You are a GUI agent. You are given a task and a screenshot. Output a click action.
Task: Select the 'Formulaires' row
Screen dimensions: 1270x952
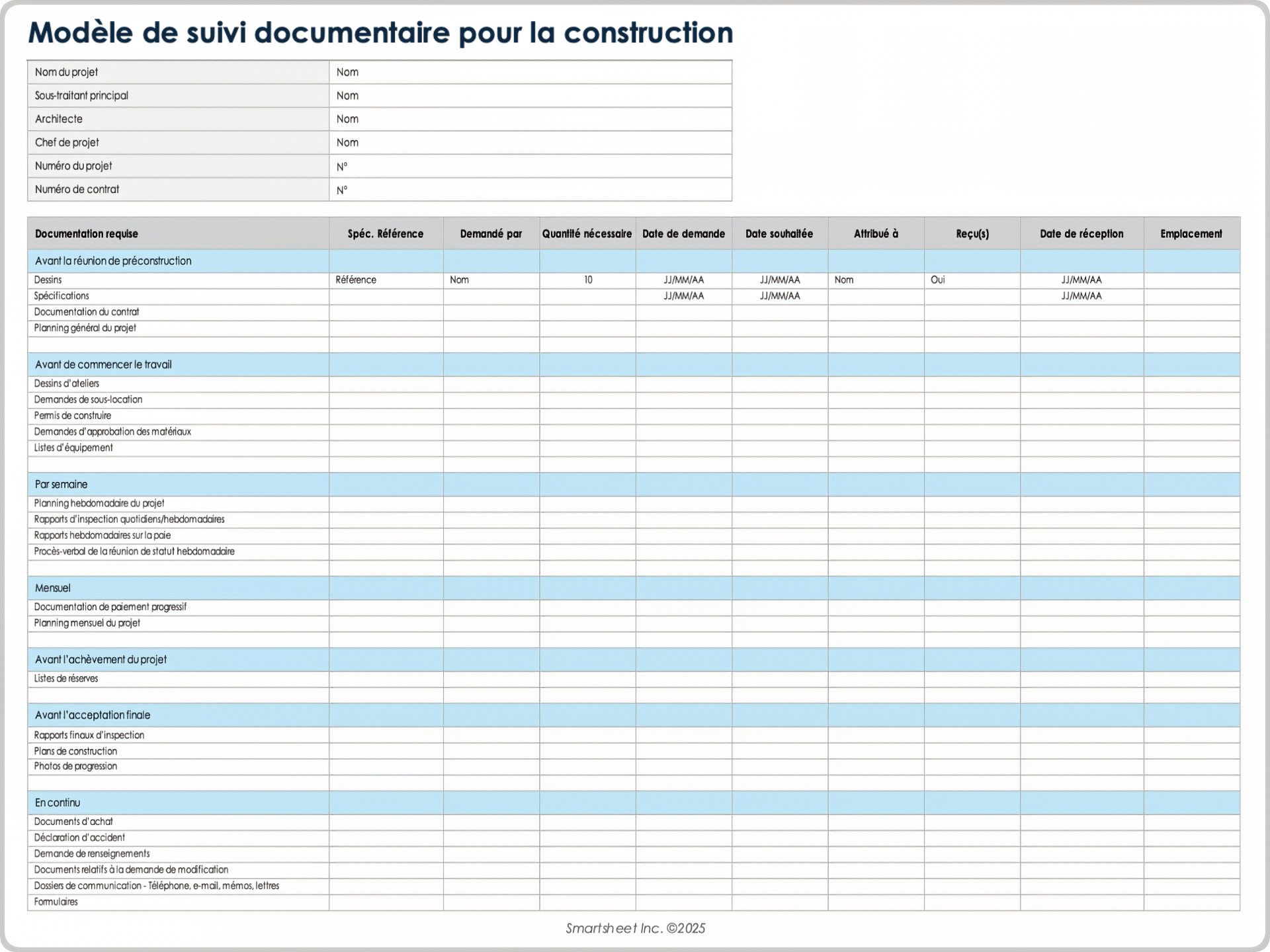click(x=634, y=902)
